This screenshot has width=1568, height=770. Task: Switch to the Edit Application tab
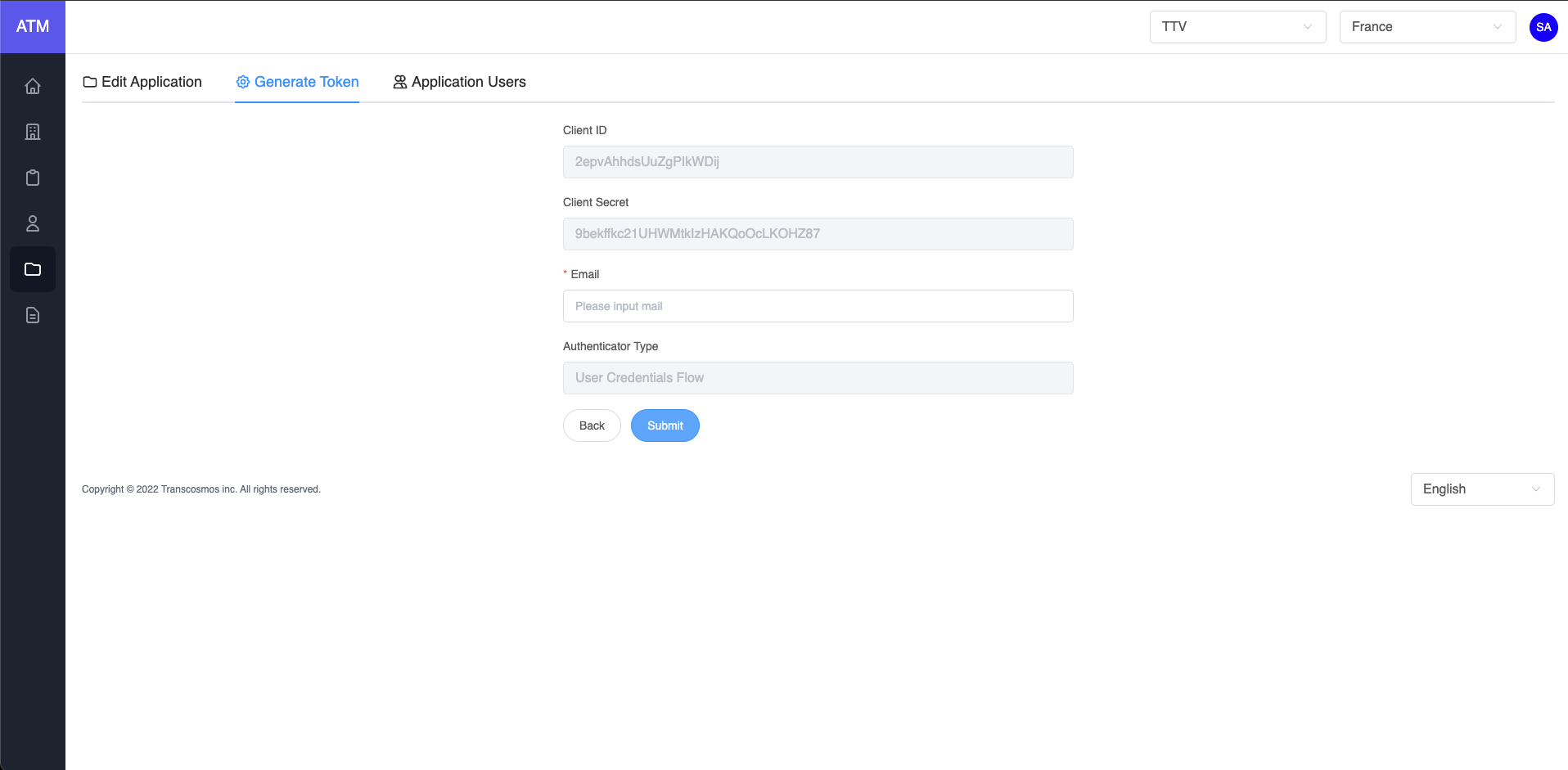click(x=142, y=82)
